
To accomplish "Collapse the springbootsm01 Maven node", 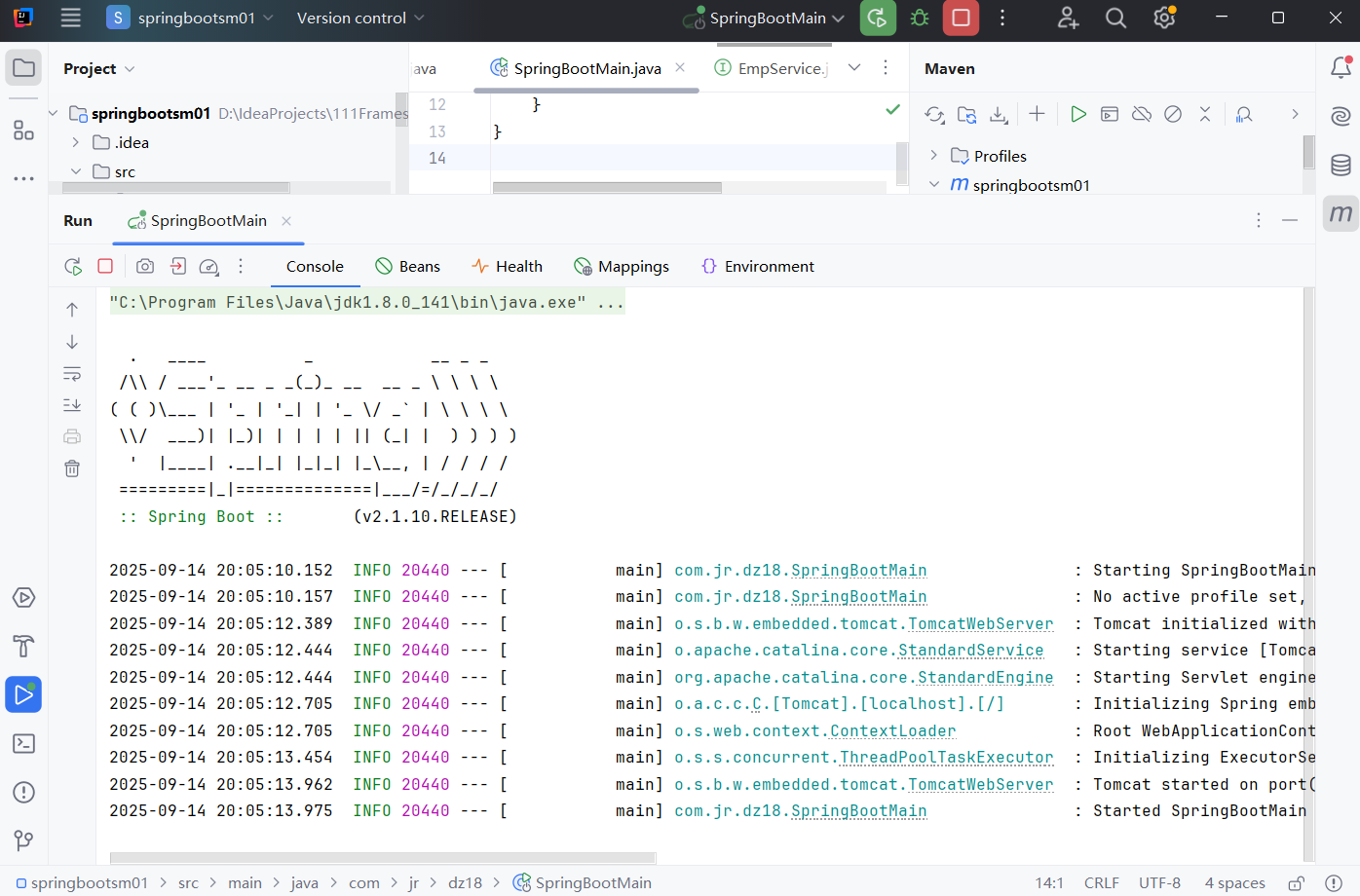I will pos(933,184).
